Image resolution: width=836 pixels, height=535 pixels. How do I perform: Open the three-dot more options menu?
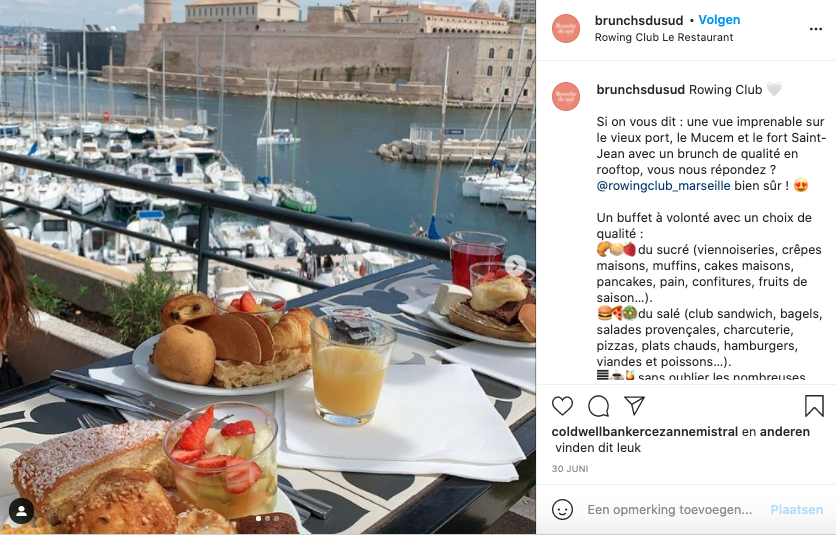[x=816, y=29]
